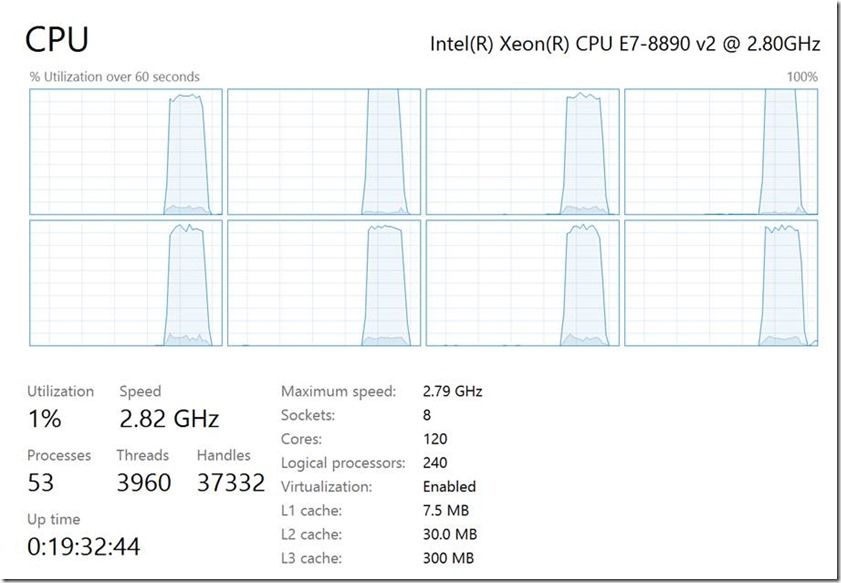Click the L3 cache 300 MB value
This screenshot has width=841, height=583.
[448, 558]
